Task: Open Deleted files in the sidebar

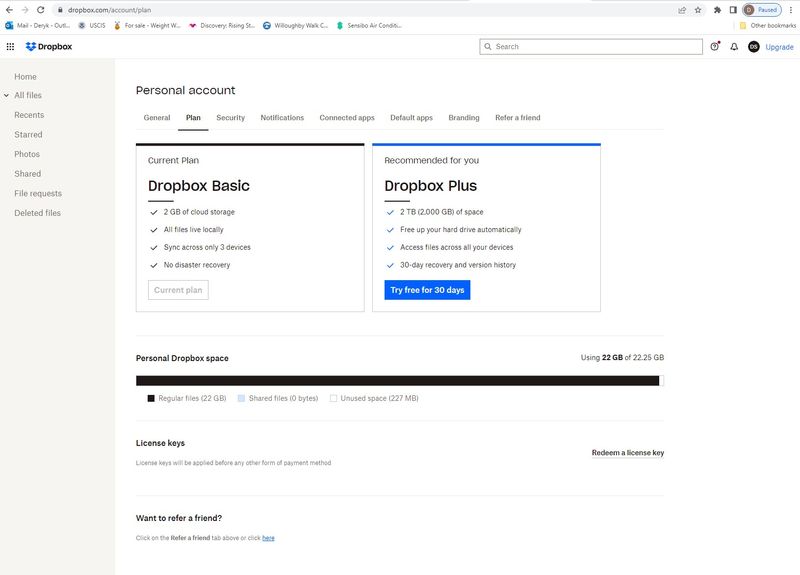Action: point(37,213)
